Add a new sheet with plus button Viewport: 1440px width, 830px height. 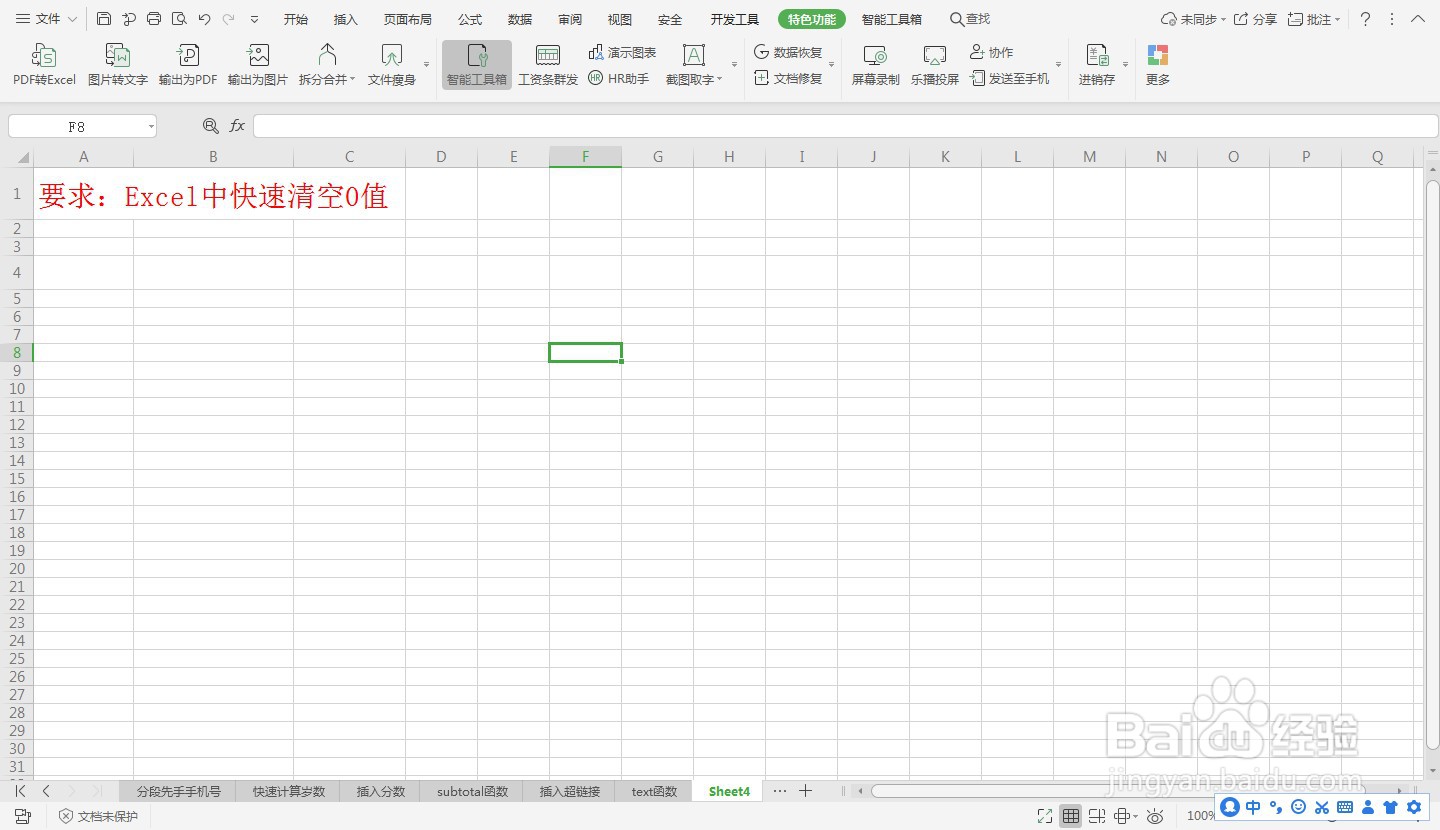(805, 791)
